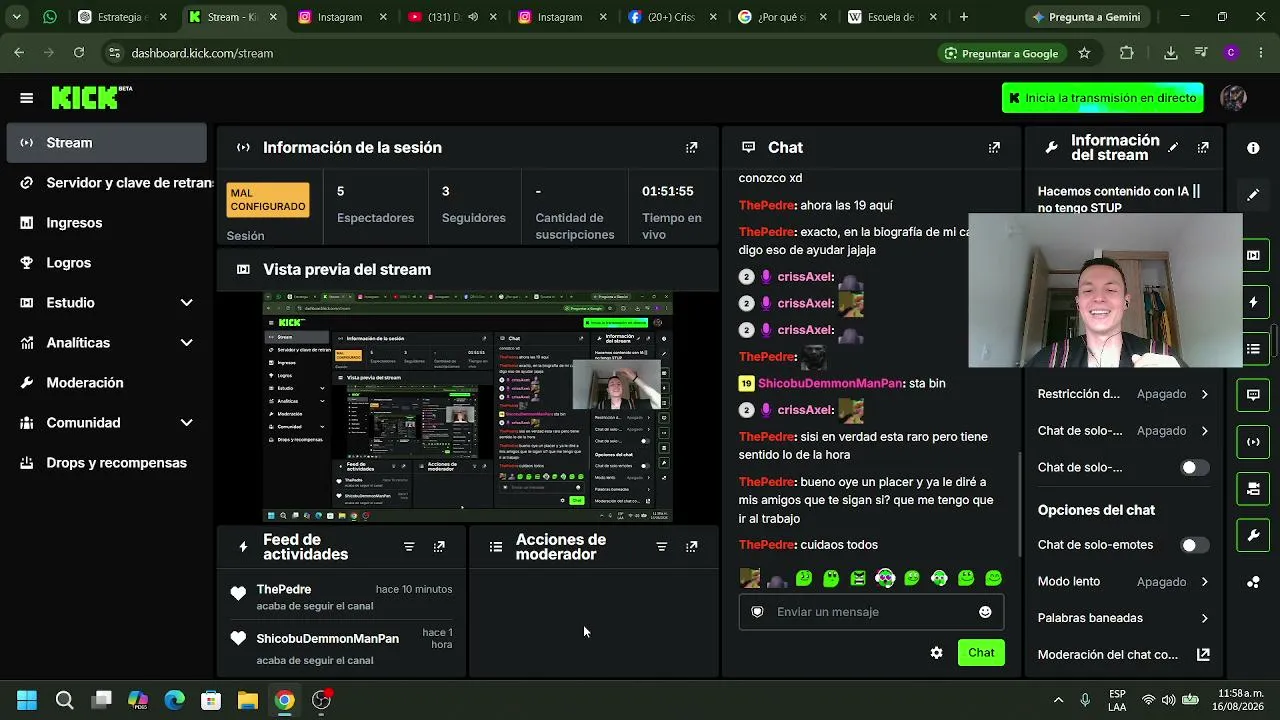Click Inicia la transmisión en directo button
Viewport: 1280px width, 720px height.
(x=1102, y=98)
